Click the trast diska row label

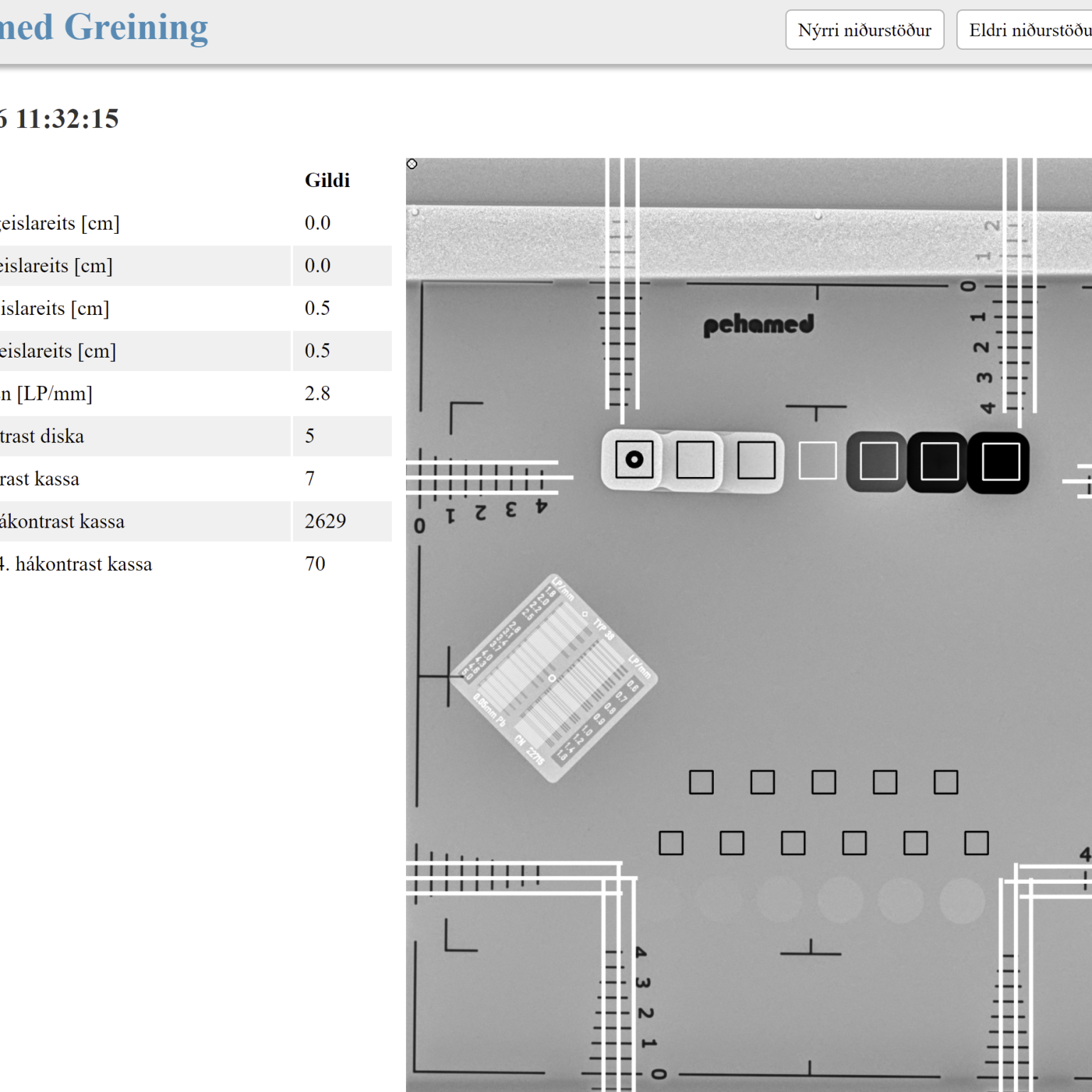tap(42, 437)
